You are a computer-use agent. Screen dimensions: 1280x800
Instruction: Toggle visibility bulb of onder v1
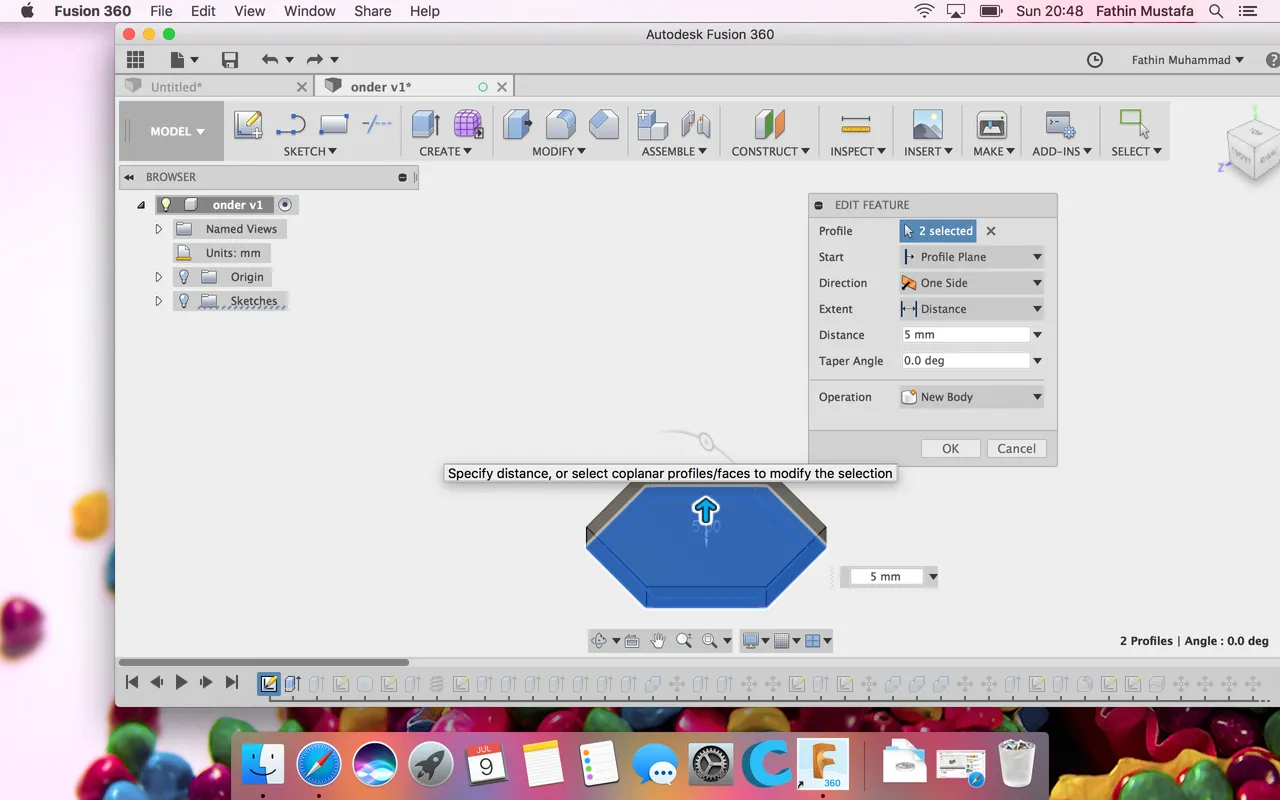166,205
